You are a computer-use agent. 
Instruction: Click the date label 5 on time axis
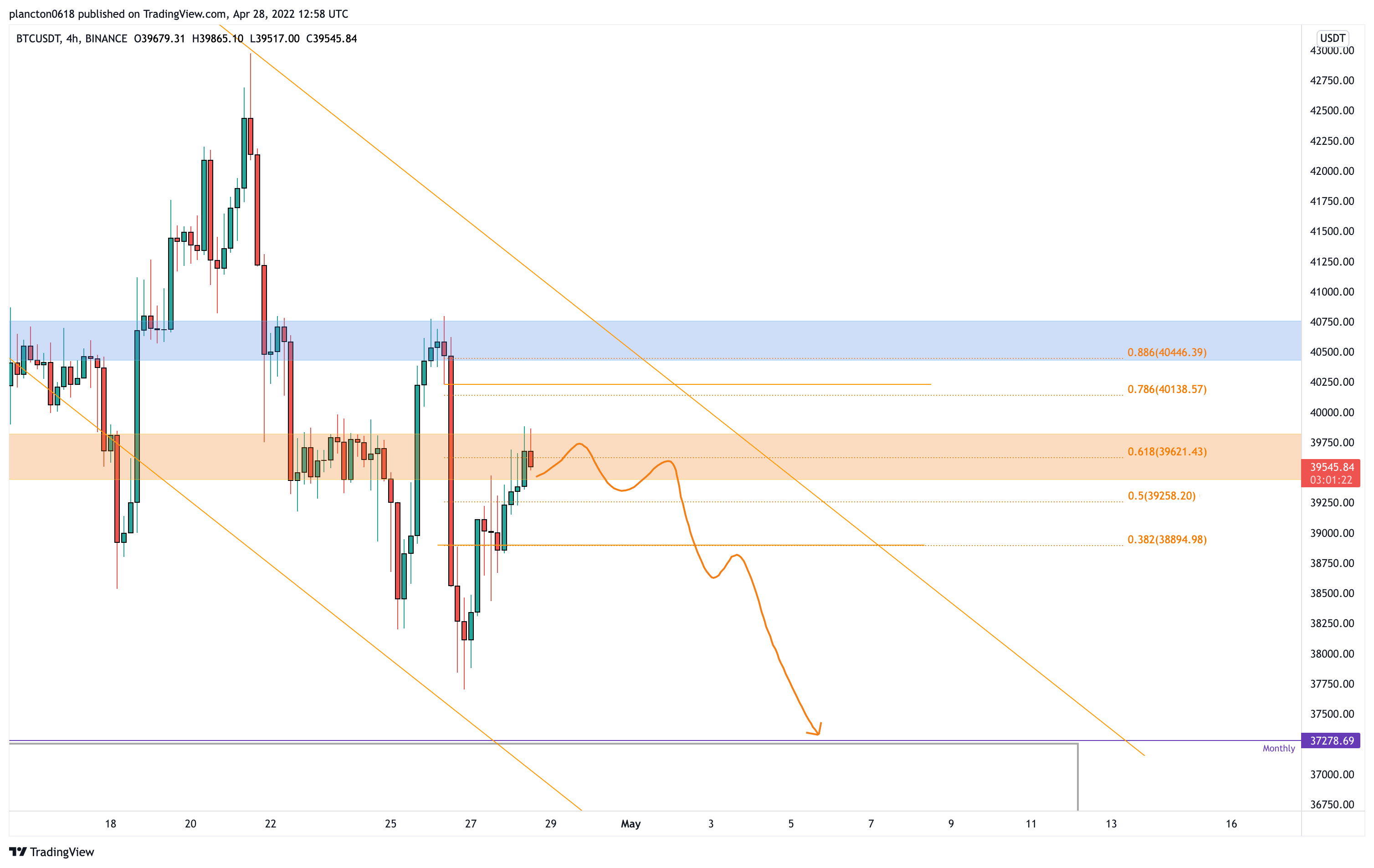pyautogui.click(x=791, y=823)
